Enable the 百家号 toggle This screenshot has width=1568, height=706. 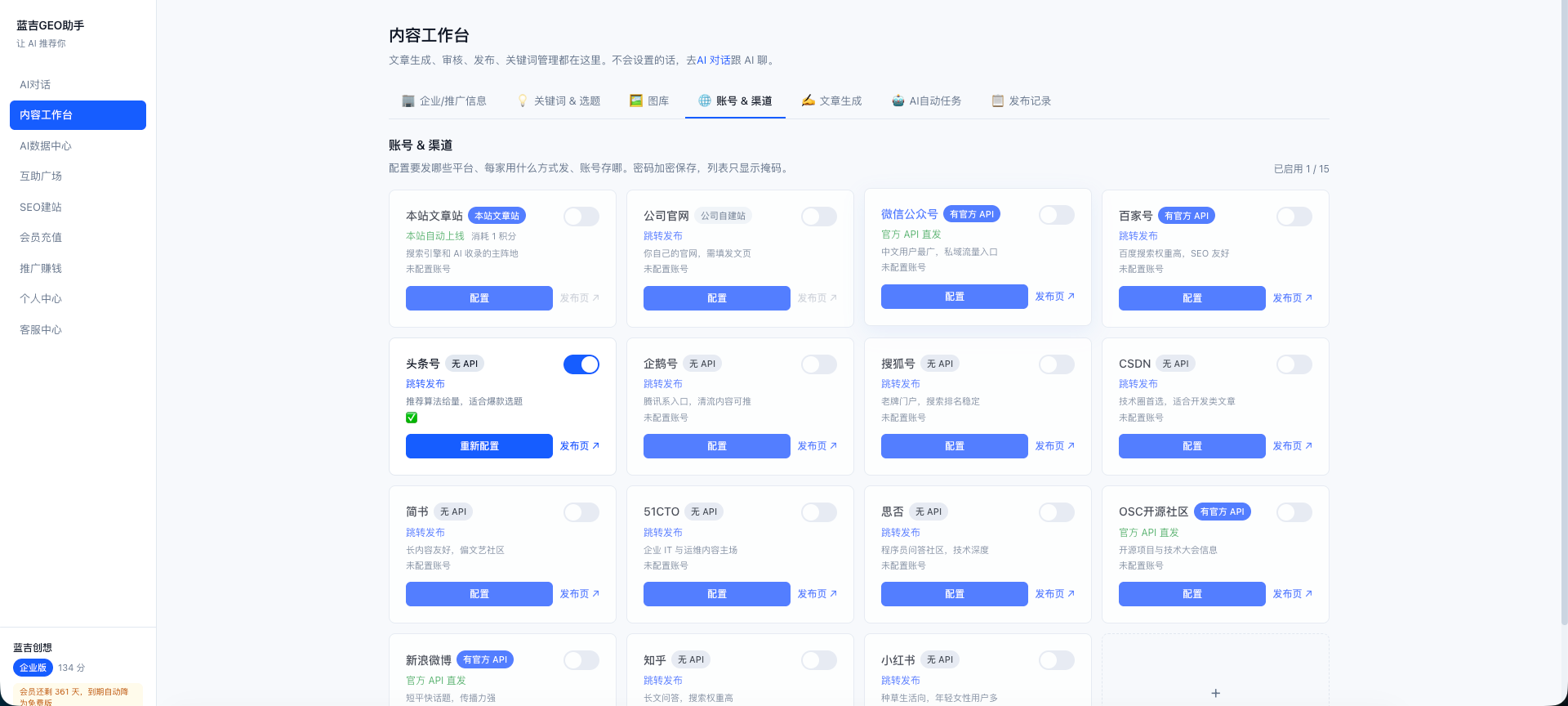pyautogui.click(x=1294, y=217)
